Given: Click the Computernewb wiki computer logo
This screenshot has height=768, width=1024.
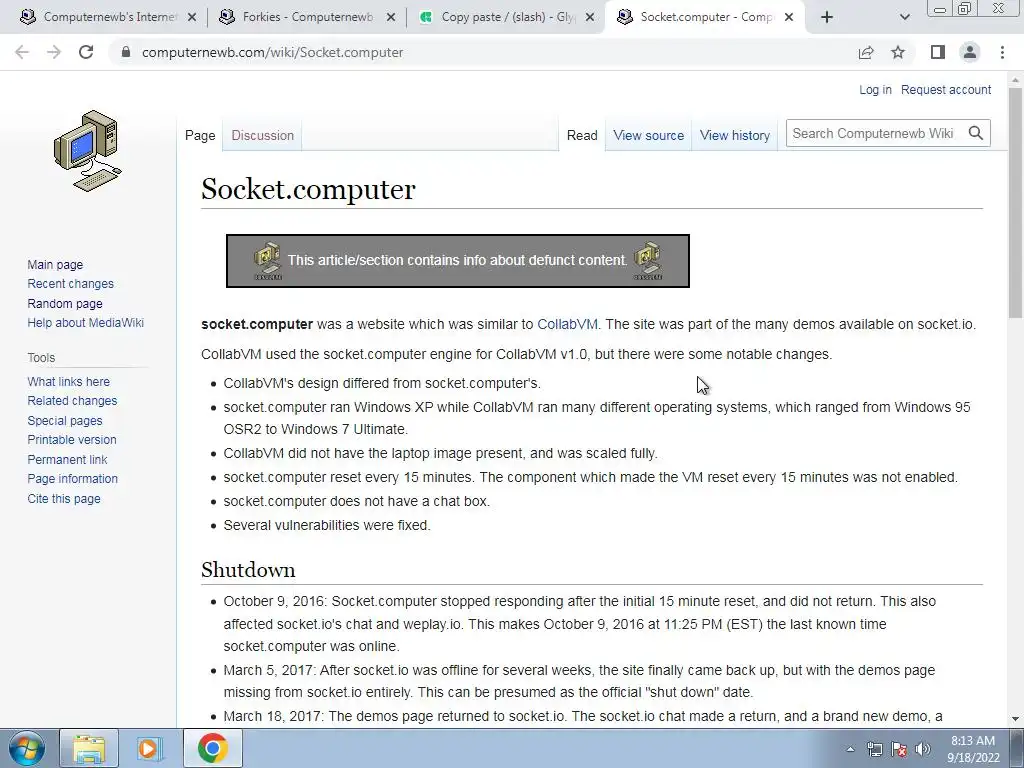Looking at the screenshot, I should pyautogui.click(x=87, y=151).
